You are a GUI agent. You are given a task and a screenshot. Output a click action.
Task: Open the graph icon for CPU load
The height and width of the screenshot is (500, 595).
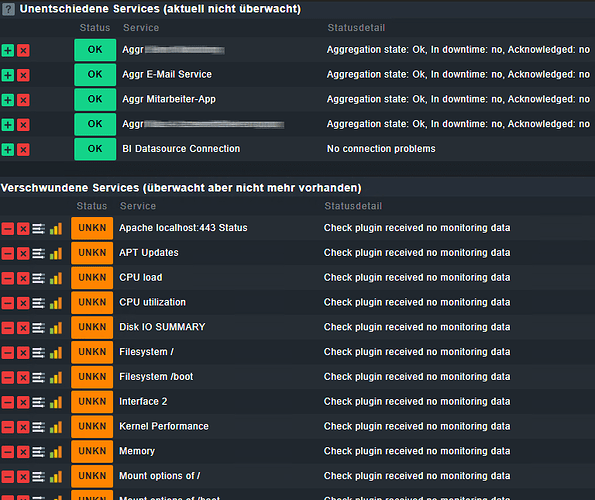click(56, 278)
